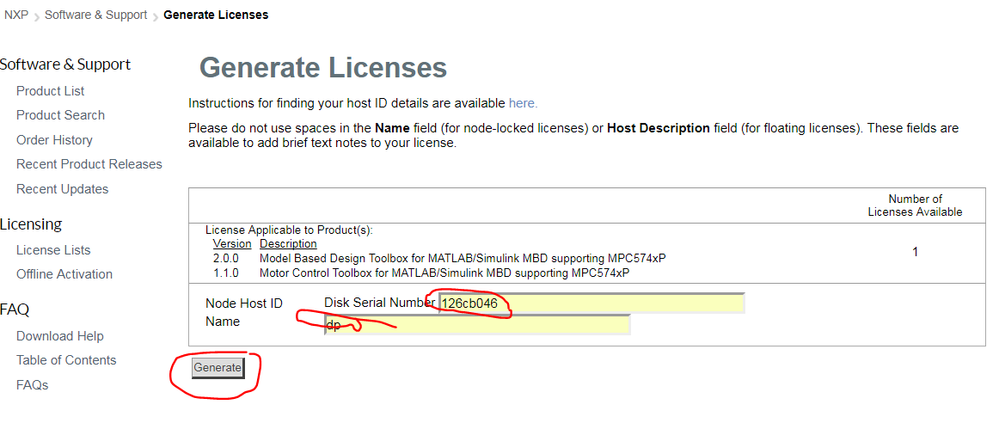999x423 pixels.
Task: Click the Version column header
Action: click(233, 244)
